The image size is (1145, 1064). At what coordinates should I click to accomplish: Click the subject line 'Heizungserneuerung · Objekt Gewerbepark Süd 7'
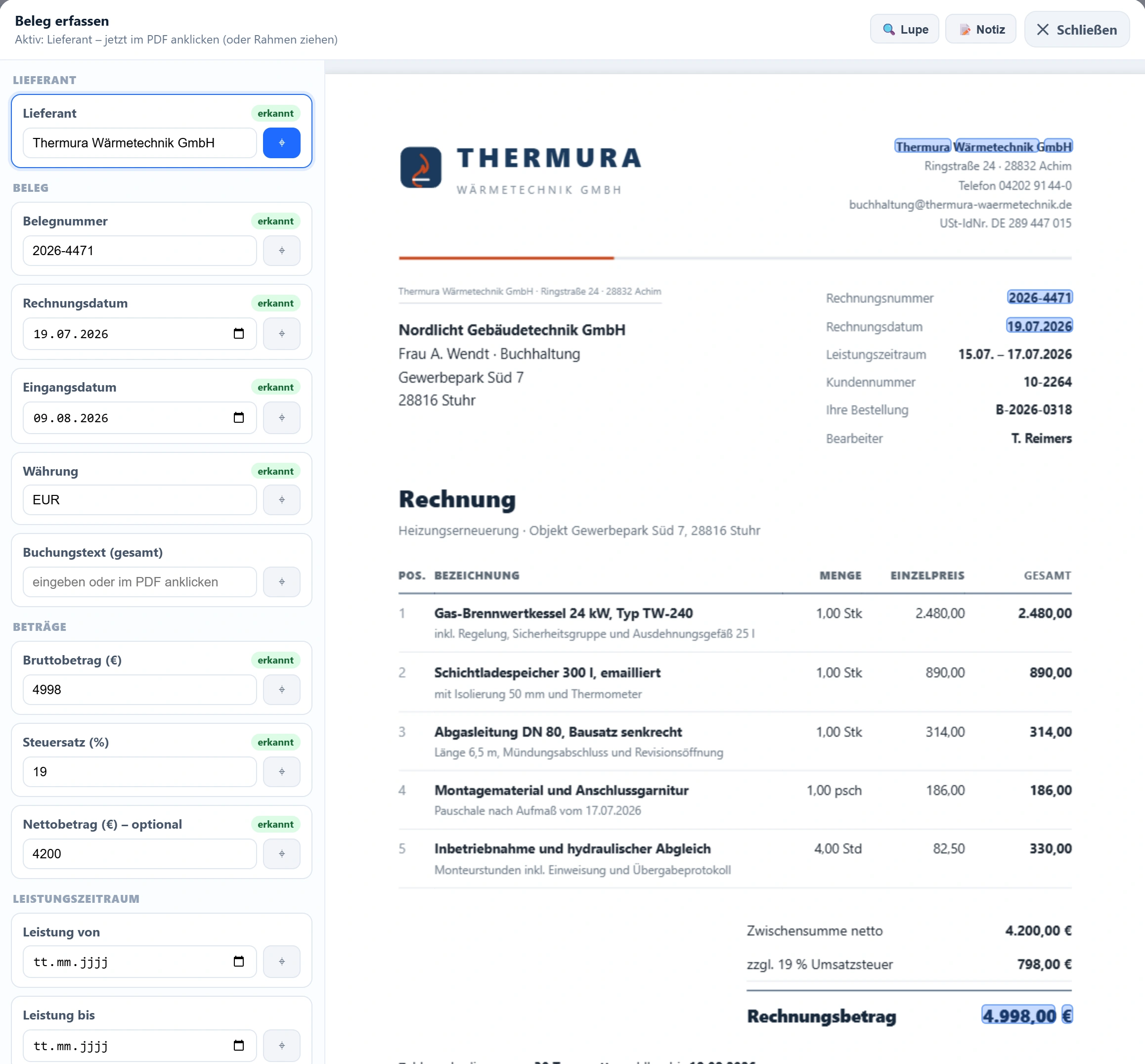tap(579, 531)
